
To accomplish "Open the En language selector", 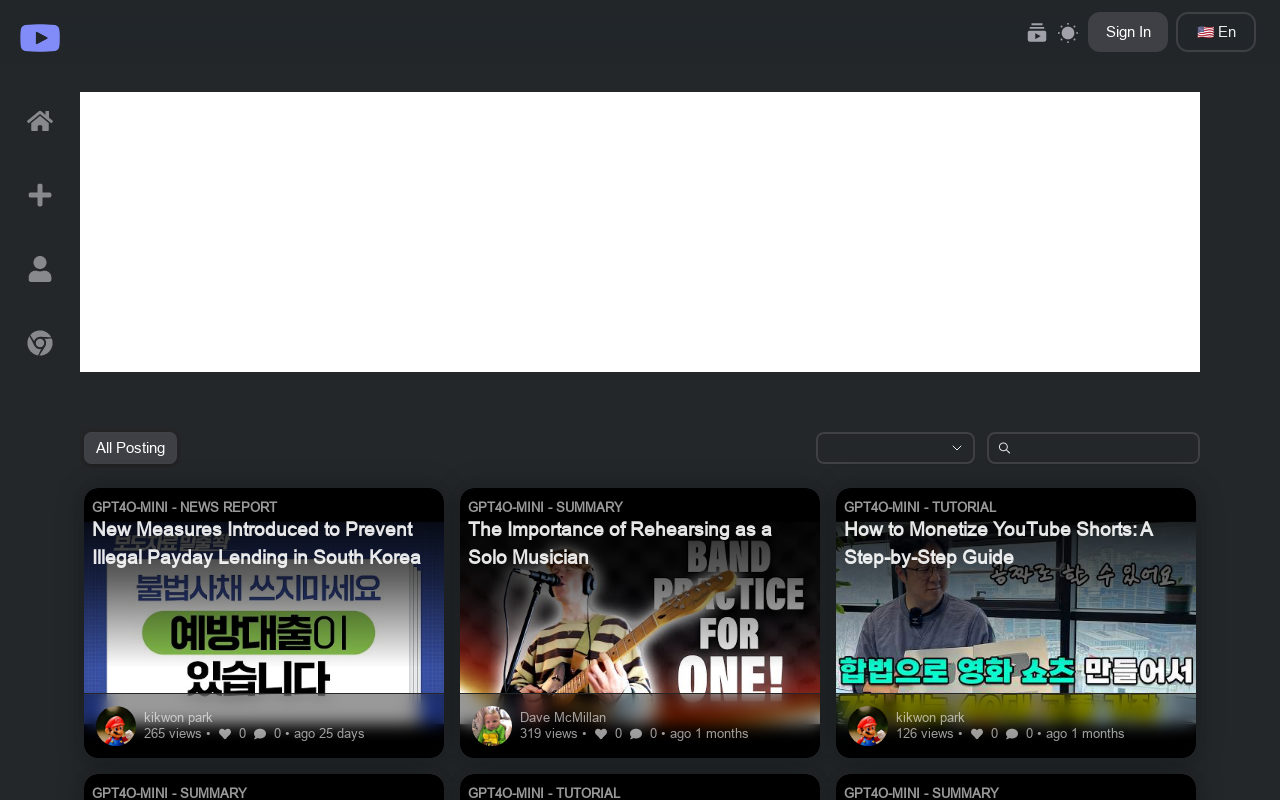I will [1216, 32].
